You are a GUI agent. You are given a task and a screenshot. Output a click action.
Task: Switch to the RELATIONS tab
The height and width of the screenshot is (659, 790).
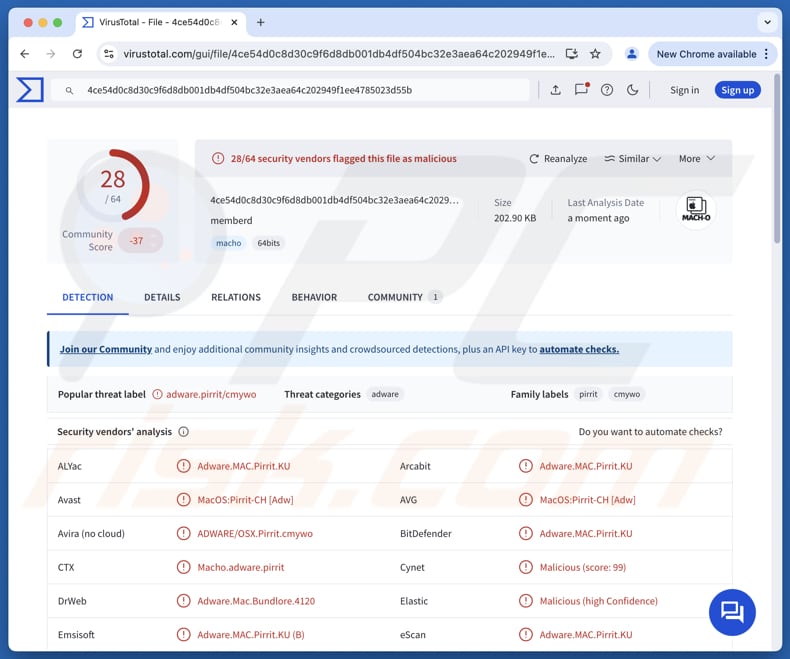coord(236,297)
